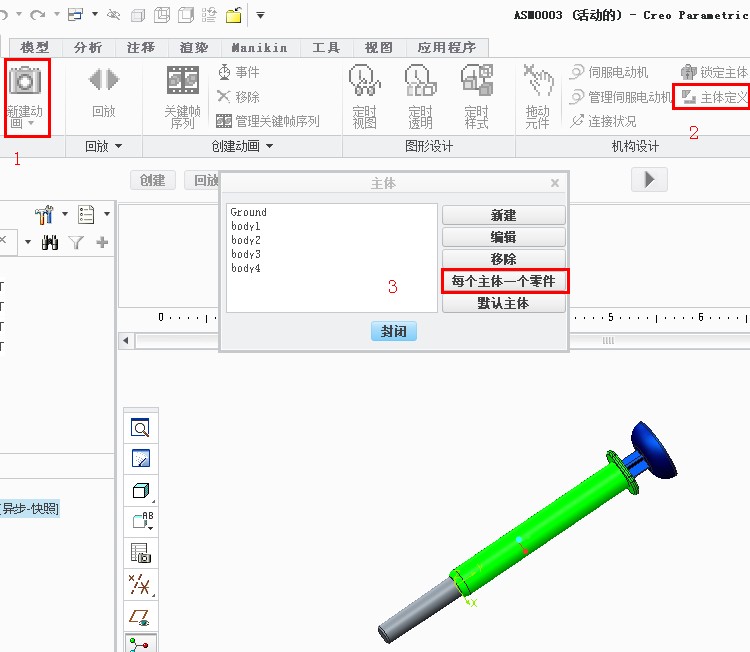Click the 新建动画 camera icon

(x=25, y=80)
